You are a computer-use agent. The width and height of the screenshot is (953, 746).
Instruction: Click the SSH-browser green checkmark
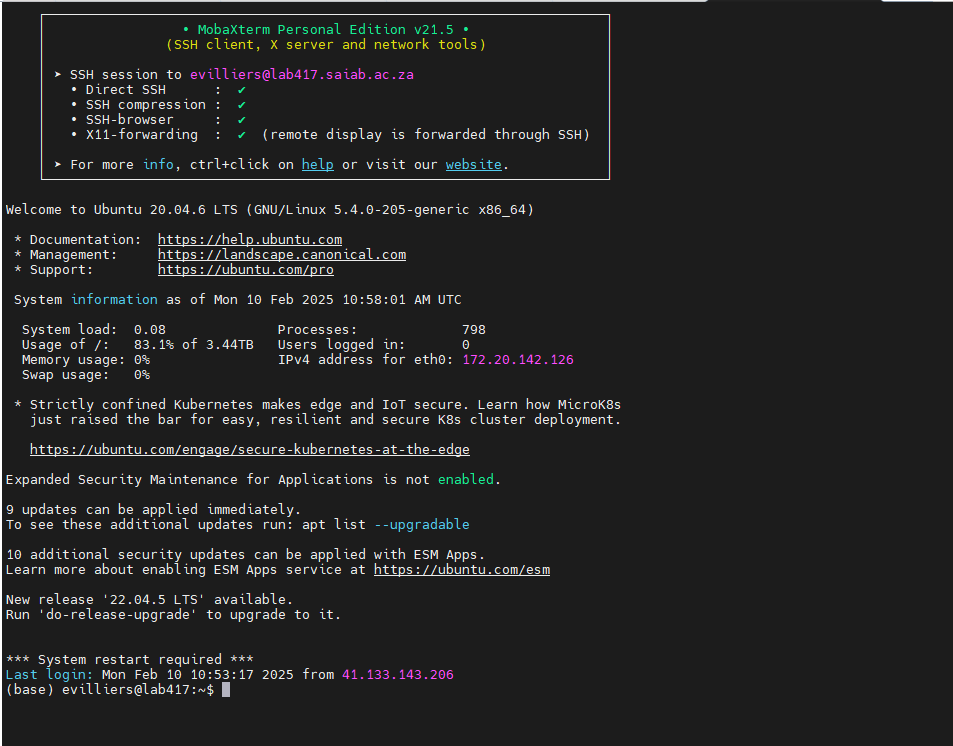(x=242, y=120)
